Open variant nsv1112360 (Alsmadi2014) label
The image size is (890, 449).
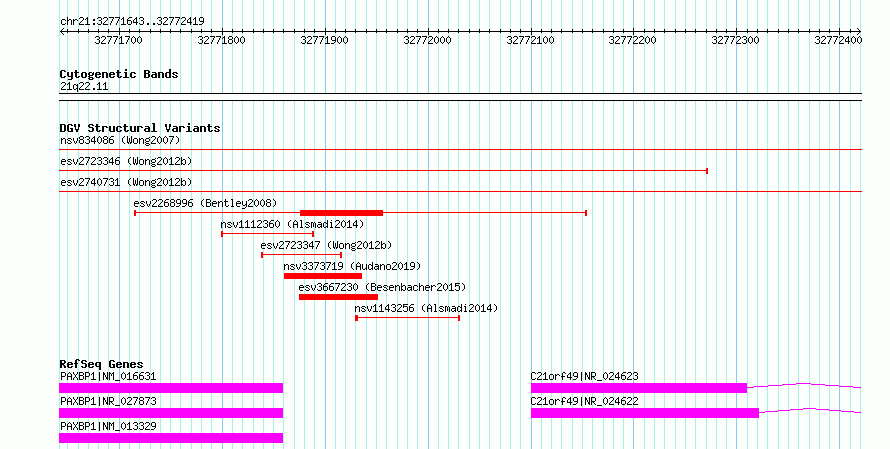click(292, 224)
